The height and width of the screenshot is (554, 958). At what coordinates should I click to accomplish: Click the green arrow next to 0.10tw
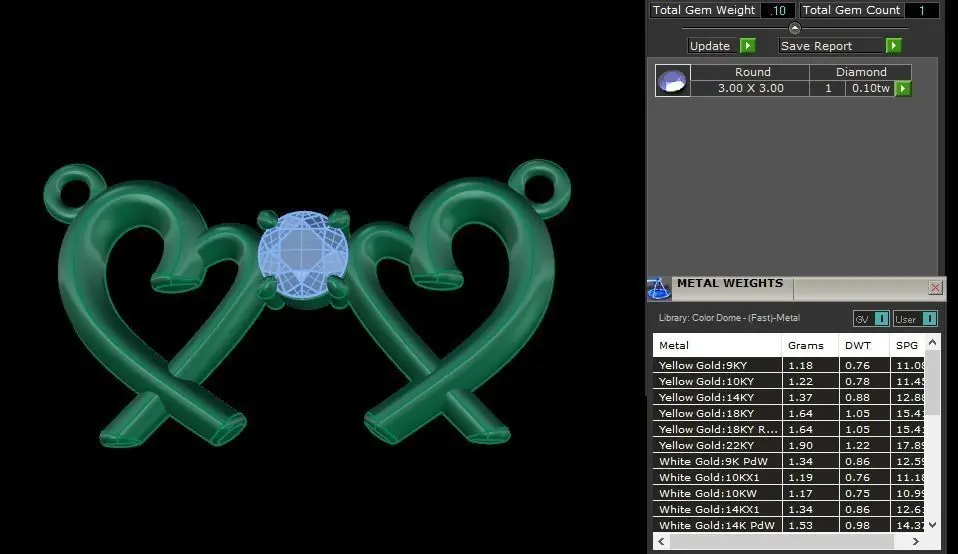tap(903, 89)
